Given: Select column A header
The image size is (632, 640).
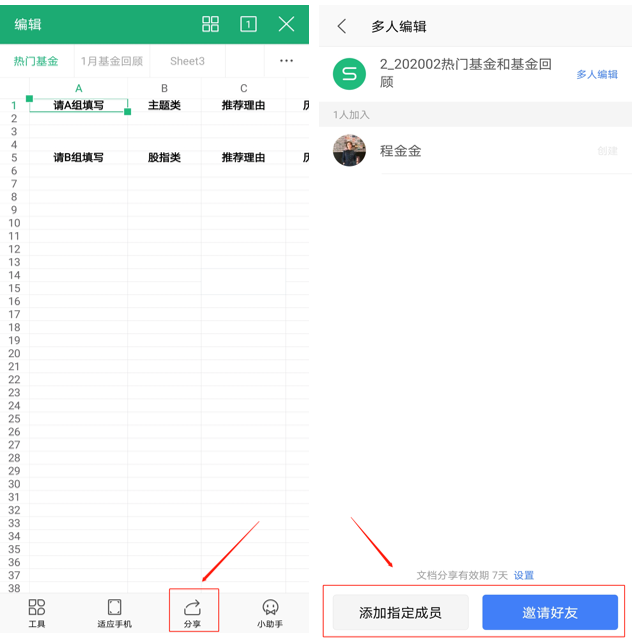Looking at the screenshot, I should (x=79, y=88).
